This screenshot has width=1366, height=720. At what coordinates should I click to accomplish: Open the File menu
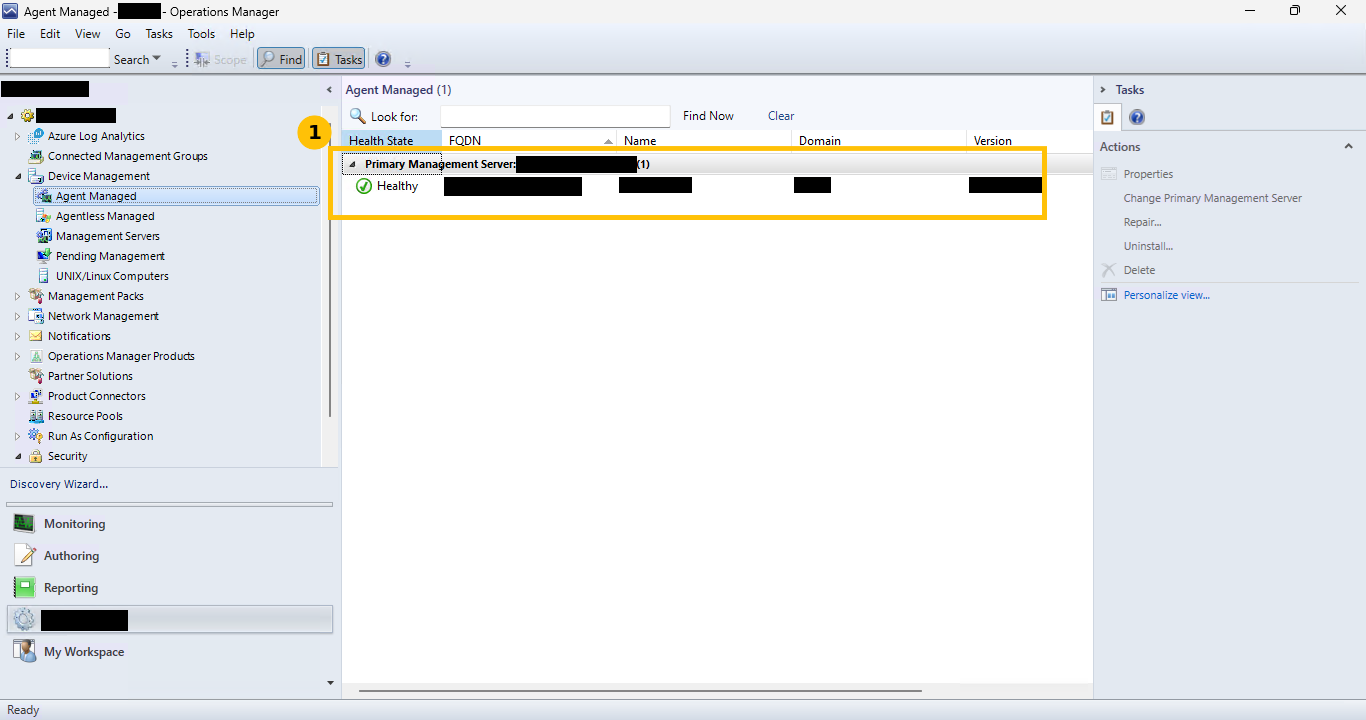[16, 34]
